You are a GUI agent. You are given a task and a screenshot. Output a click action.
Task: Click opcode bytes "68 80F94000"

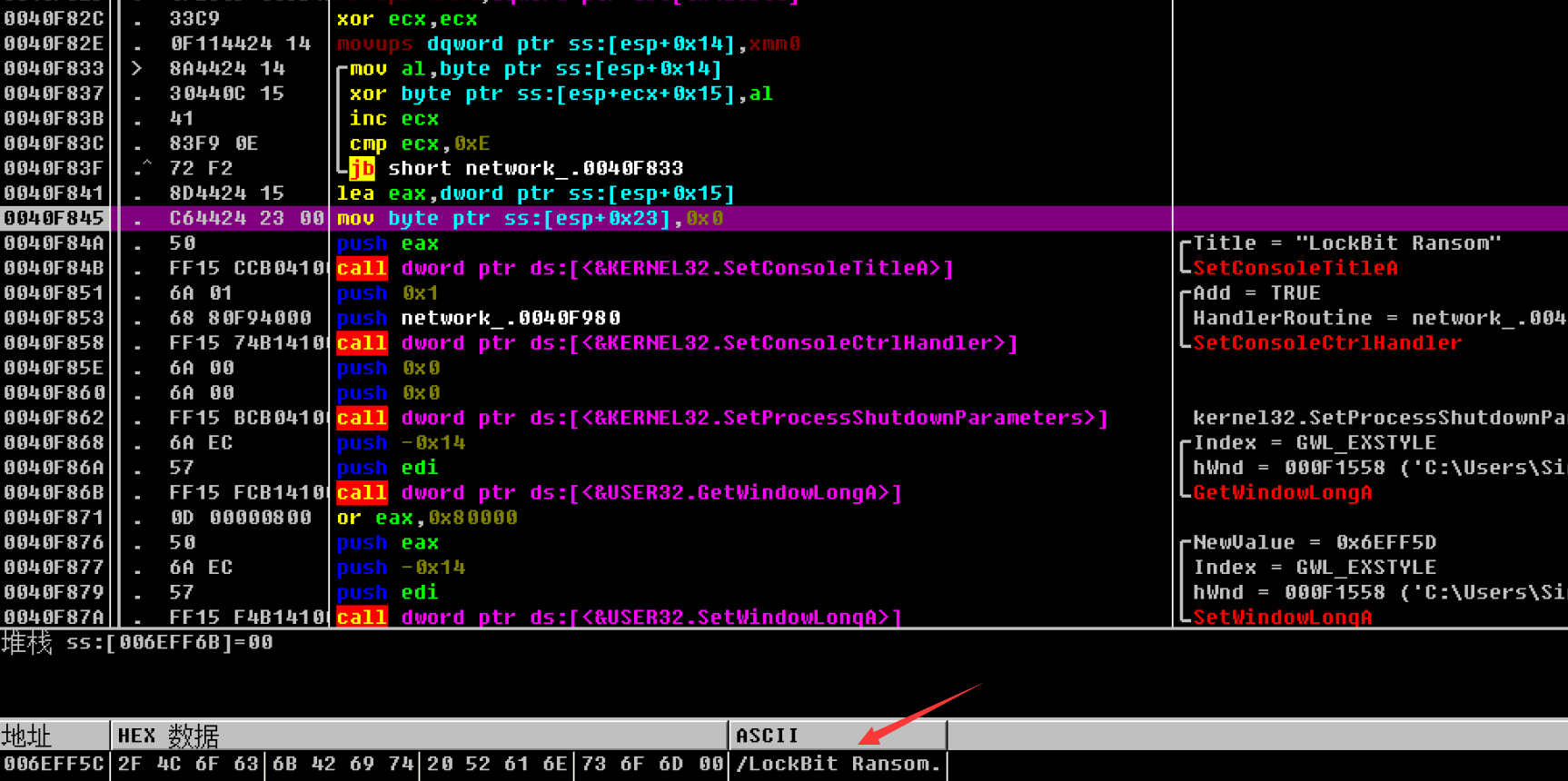point(241,318)
